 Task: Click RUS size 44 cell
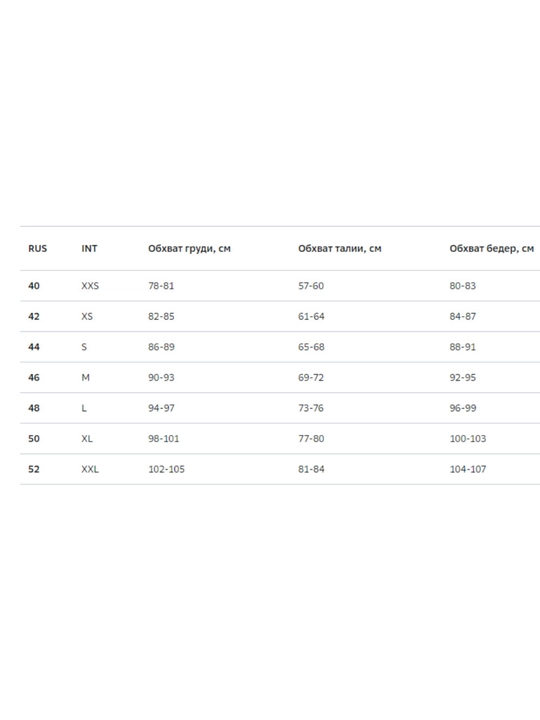[x=34, y=347]
